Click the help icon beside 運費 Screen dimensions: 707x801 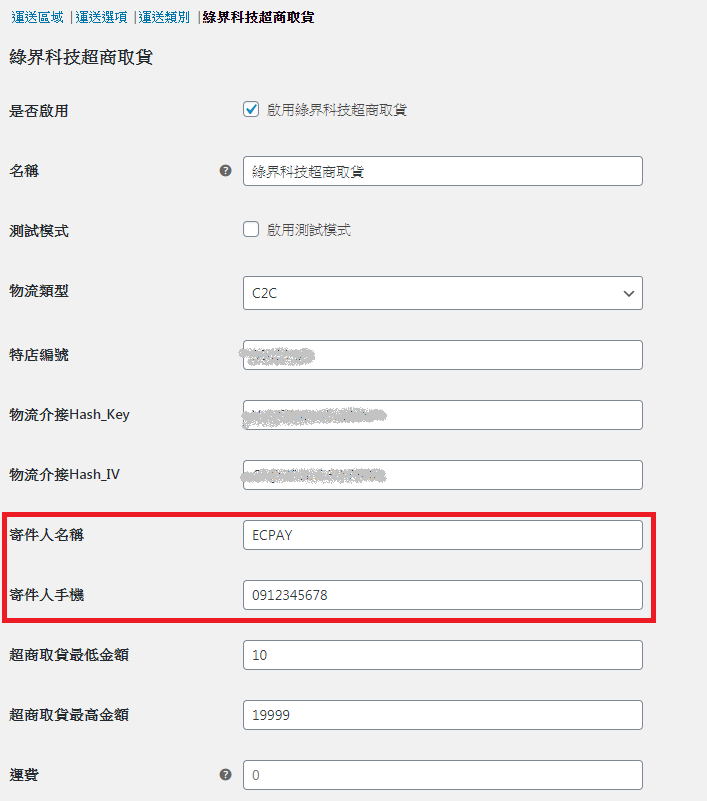click(225, 774)
